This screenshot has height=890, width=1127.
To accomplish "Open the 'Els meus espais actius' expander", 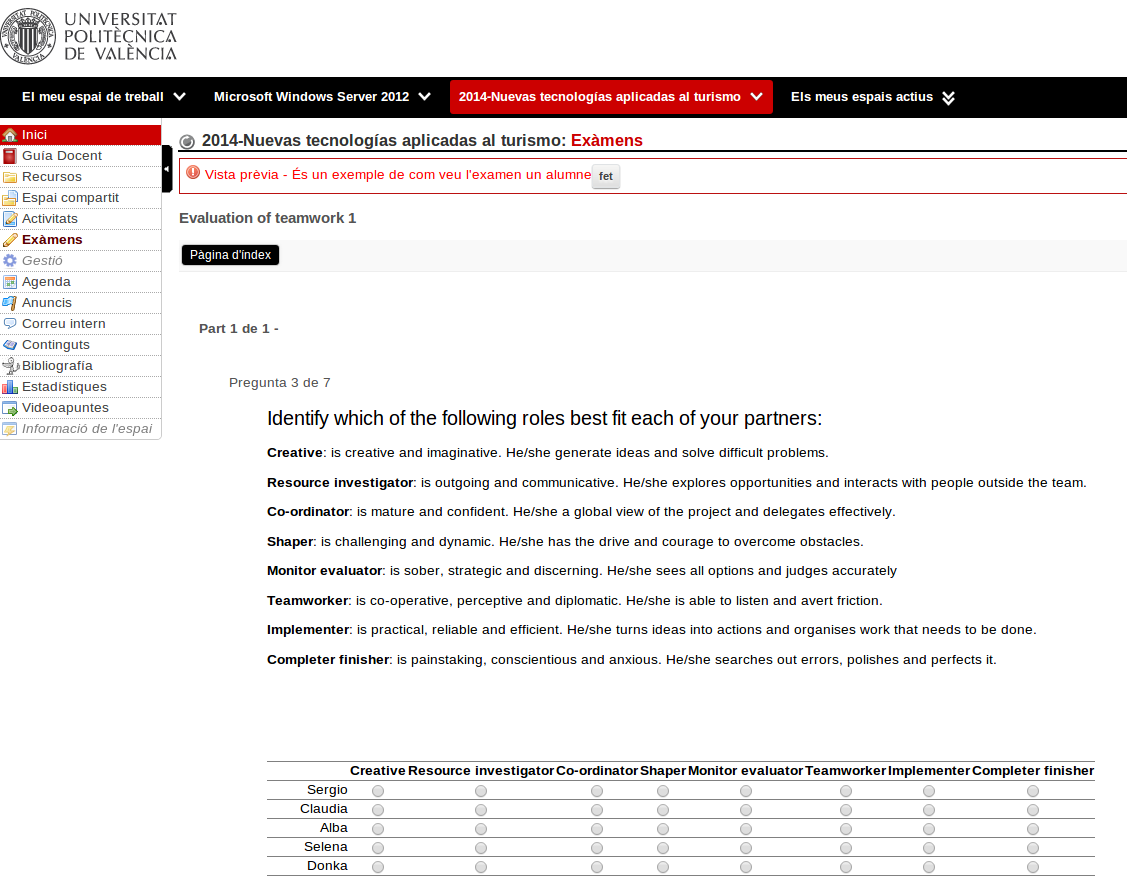I will (873, 97).
